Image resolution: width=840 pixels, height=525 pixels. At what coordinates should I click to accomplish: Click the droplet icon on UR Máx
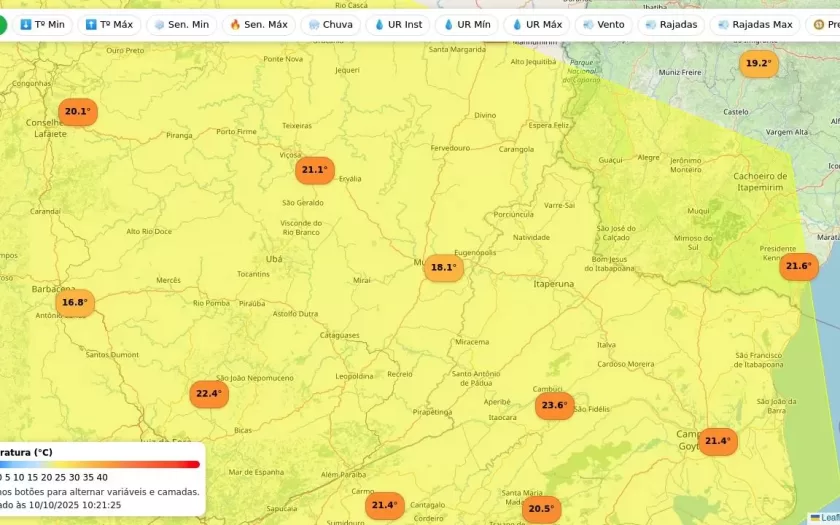[x=517, y=25]
